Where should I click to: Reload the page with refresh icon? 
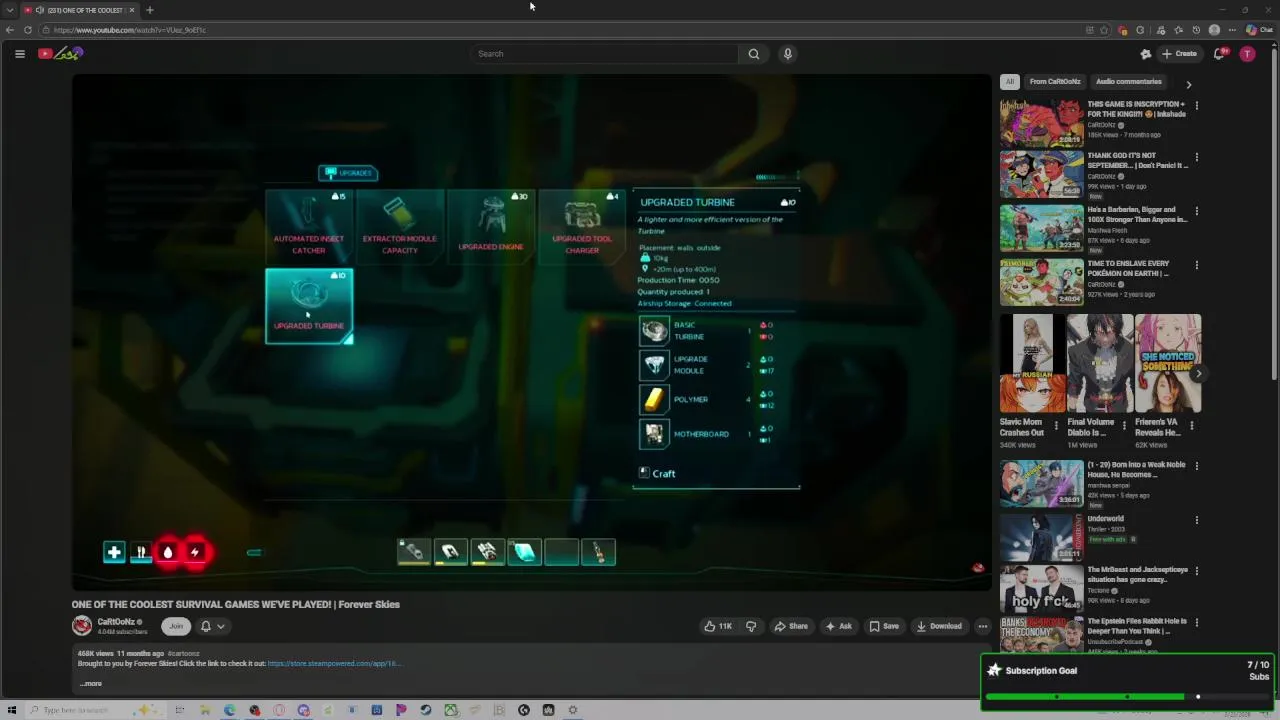point(28,30)
